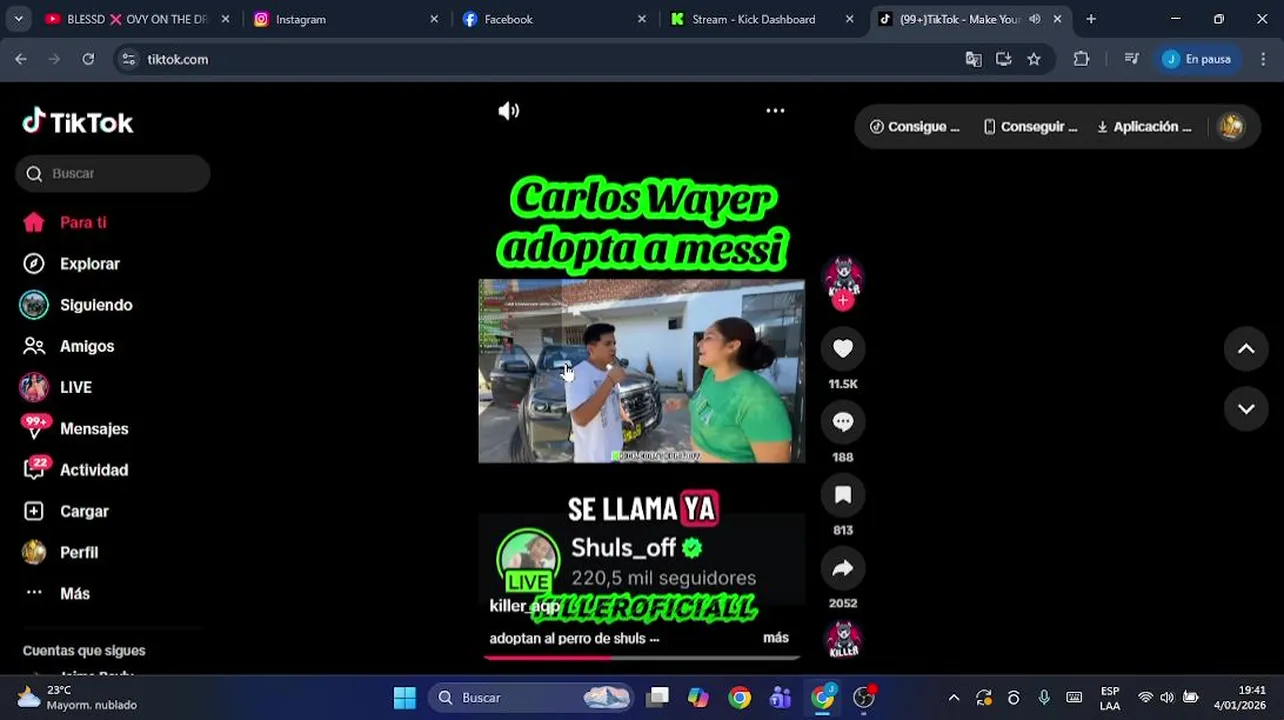Viewport: 1284px width, 720px height.
Task: Click the Windows taskbar Buscar box
Action: [x=531, y=698]
